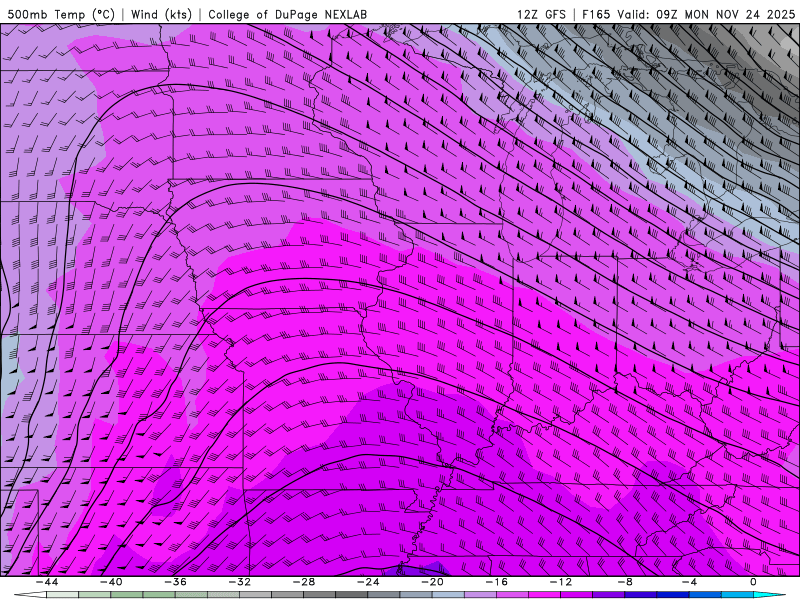
Task: Click the -8 color bar label
Action: [x=625, y=582]
